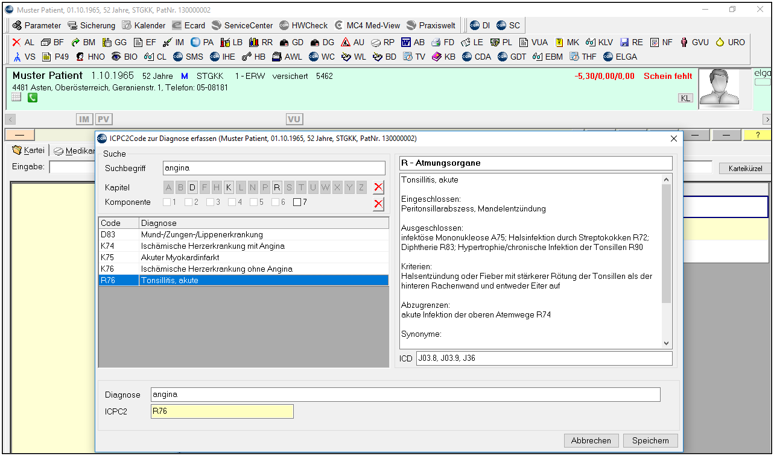Viewport: 774px width, 456px height.
Task: Select row K75 Akuter Myokardinfarkt
Action: point(244,258)
